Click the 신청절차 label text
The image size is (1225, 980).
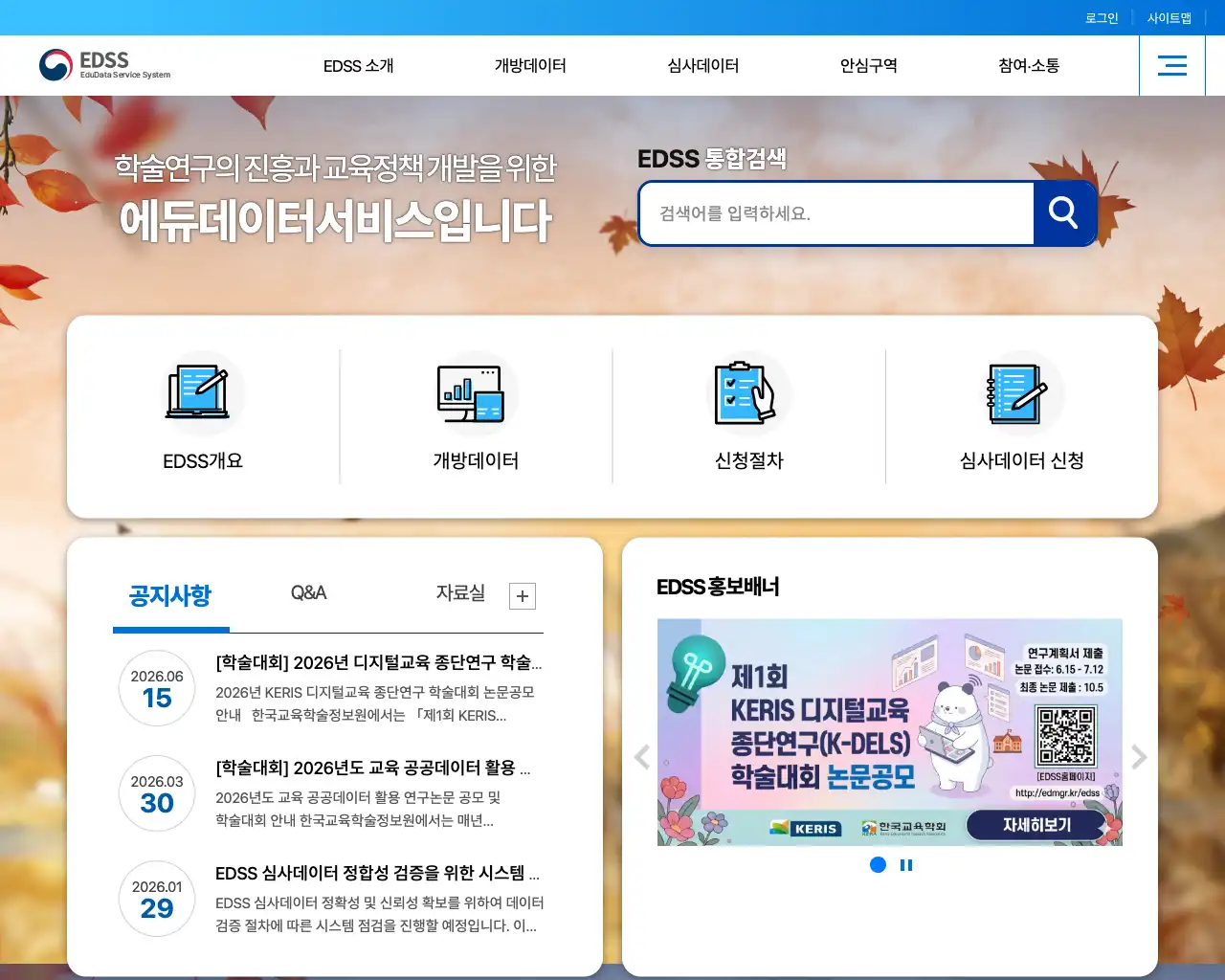[x=749, y=461]
